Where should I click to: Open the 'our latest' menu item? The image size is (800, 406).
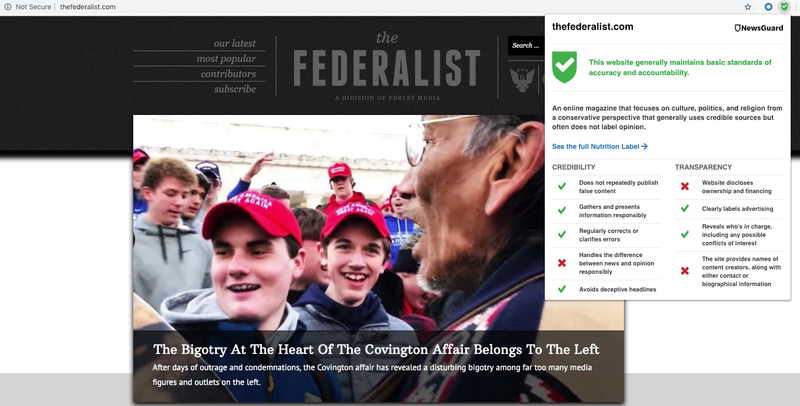coord(235,43)
